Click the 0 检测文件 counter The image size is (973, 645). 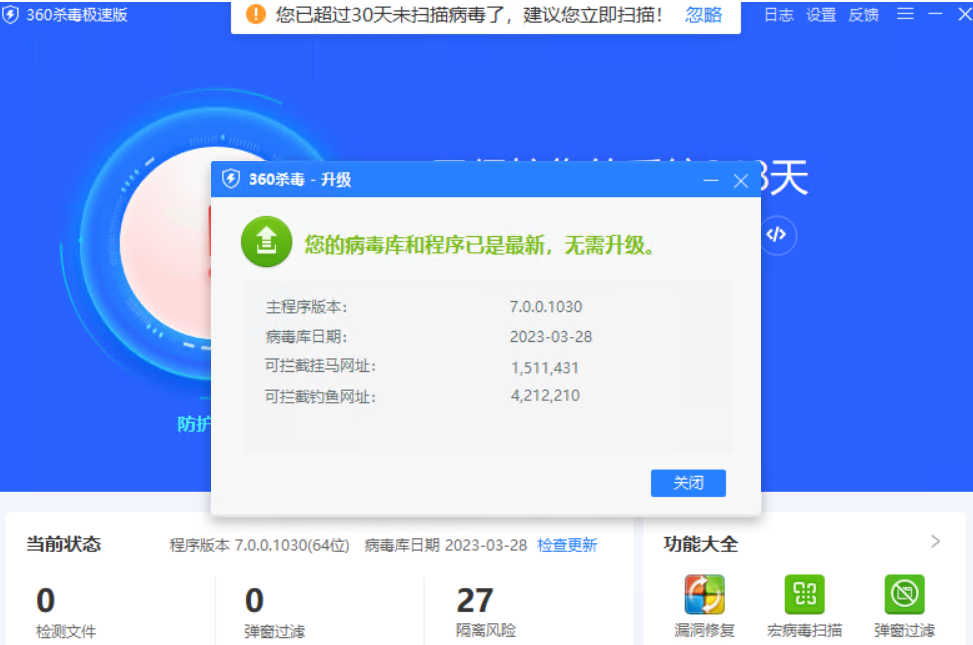click(x=66, y=611)
